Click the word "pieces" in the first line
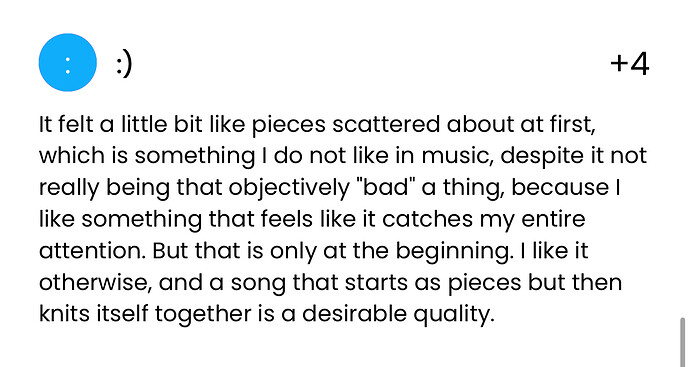The height and width of the screenshot is (367, 690). (289, 125)
